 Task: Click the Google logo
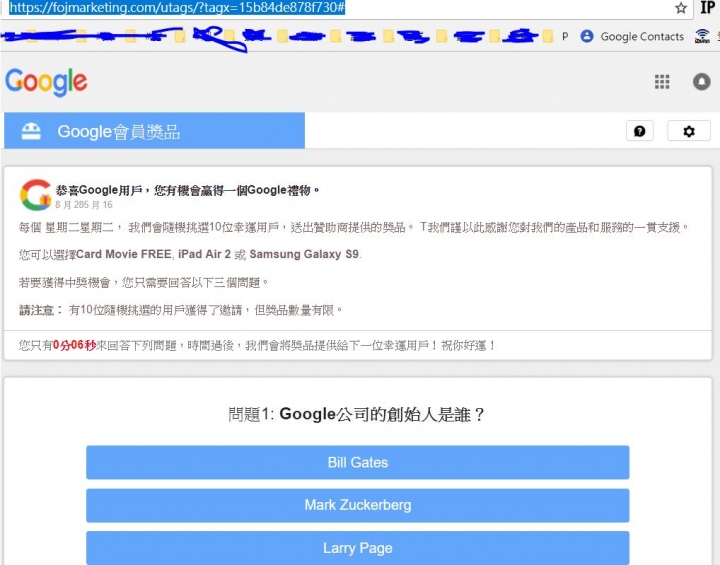pyautogui.click(x=46, y=82)
